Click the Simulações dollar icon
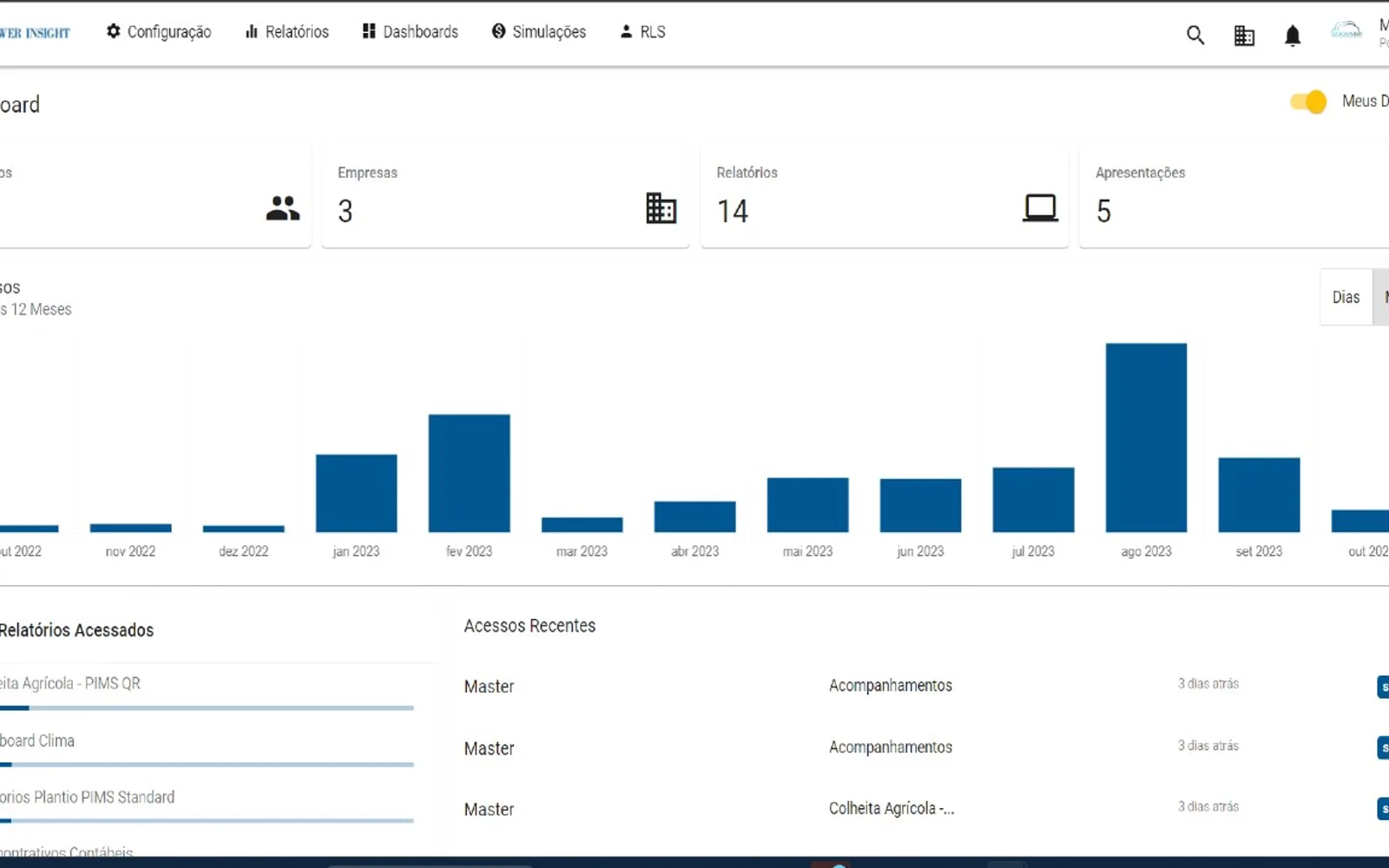This screenshot has height=868, width=1389. (498, 31)
